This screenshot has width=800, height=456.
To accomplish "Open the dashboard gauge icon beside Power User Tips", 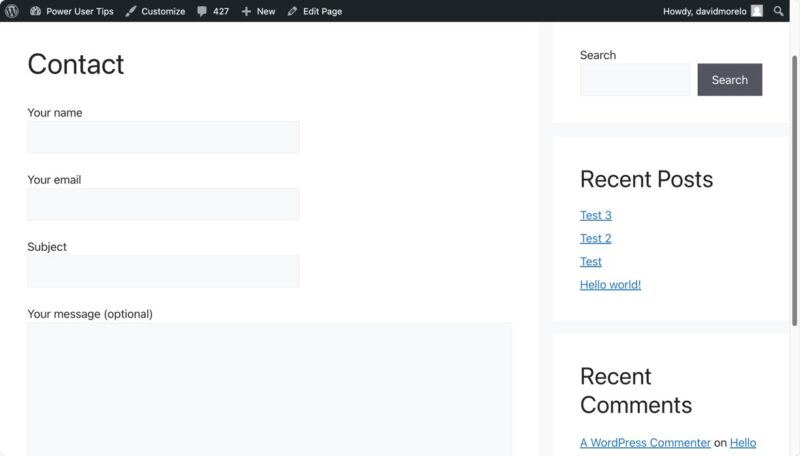I will click(35, 11).
